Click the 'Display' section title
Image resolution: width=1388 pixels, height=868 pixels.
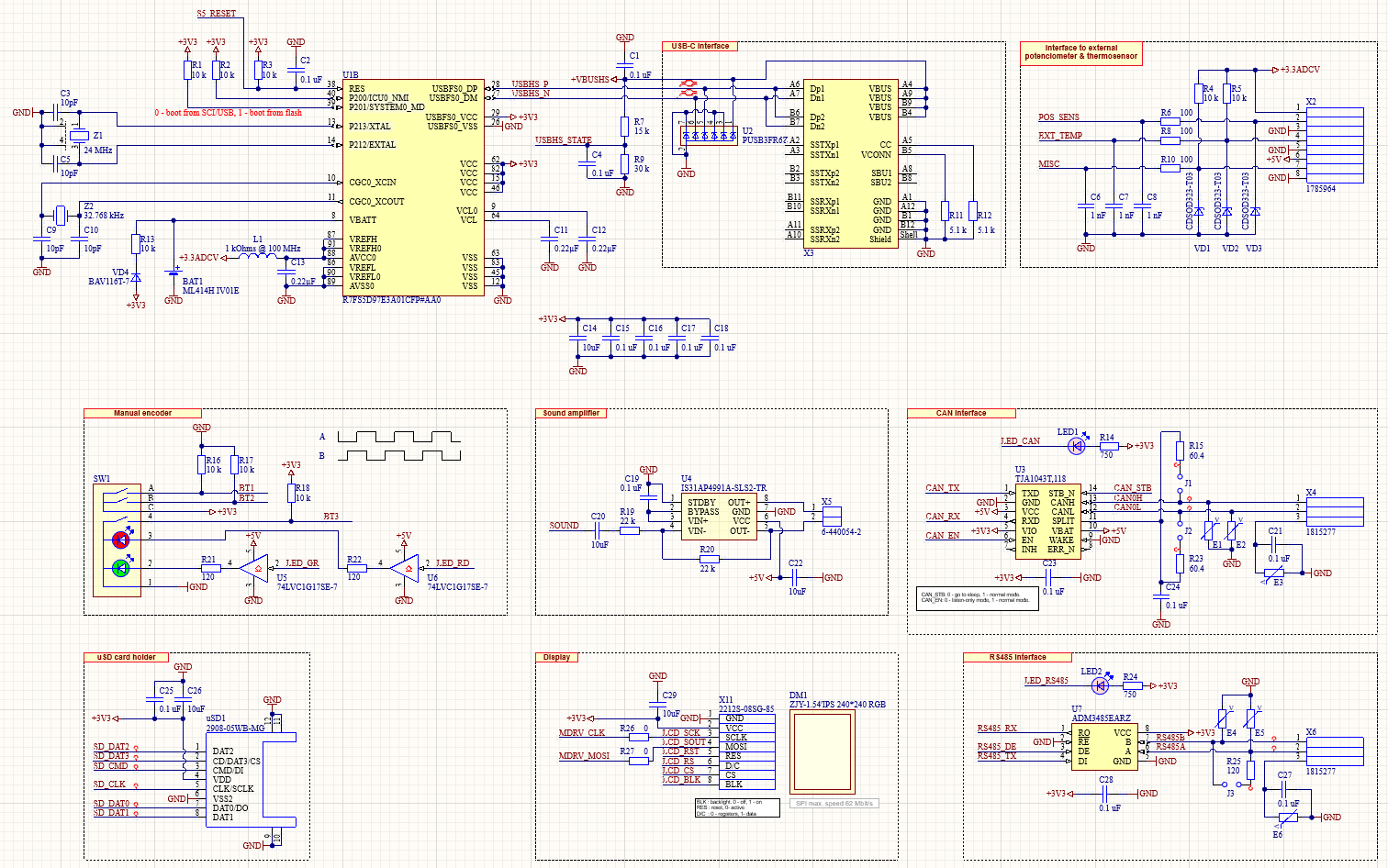[x=556, y=657]
